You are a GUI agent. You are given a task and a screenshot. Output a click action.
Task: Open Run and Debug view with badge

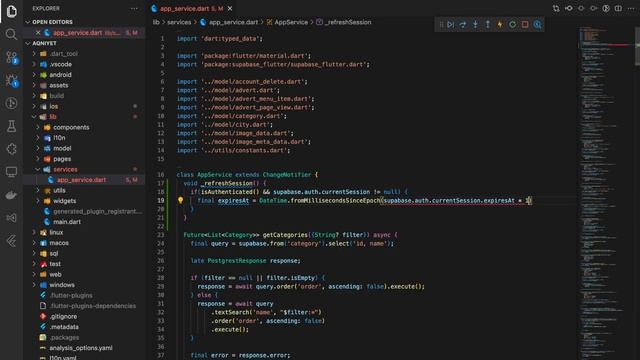(11, 80)
